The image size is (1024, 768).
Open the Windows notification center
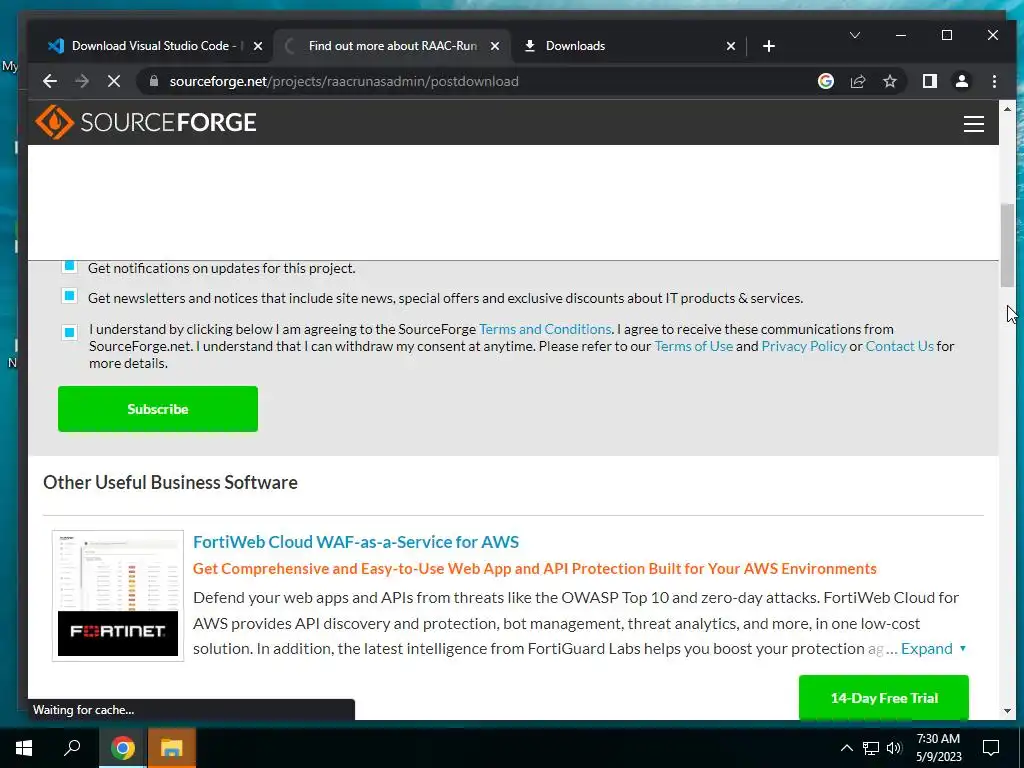tap(991, 748)
